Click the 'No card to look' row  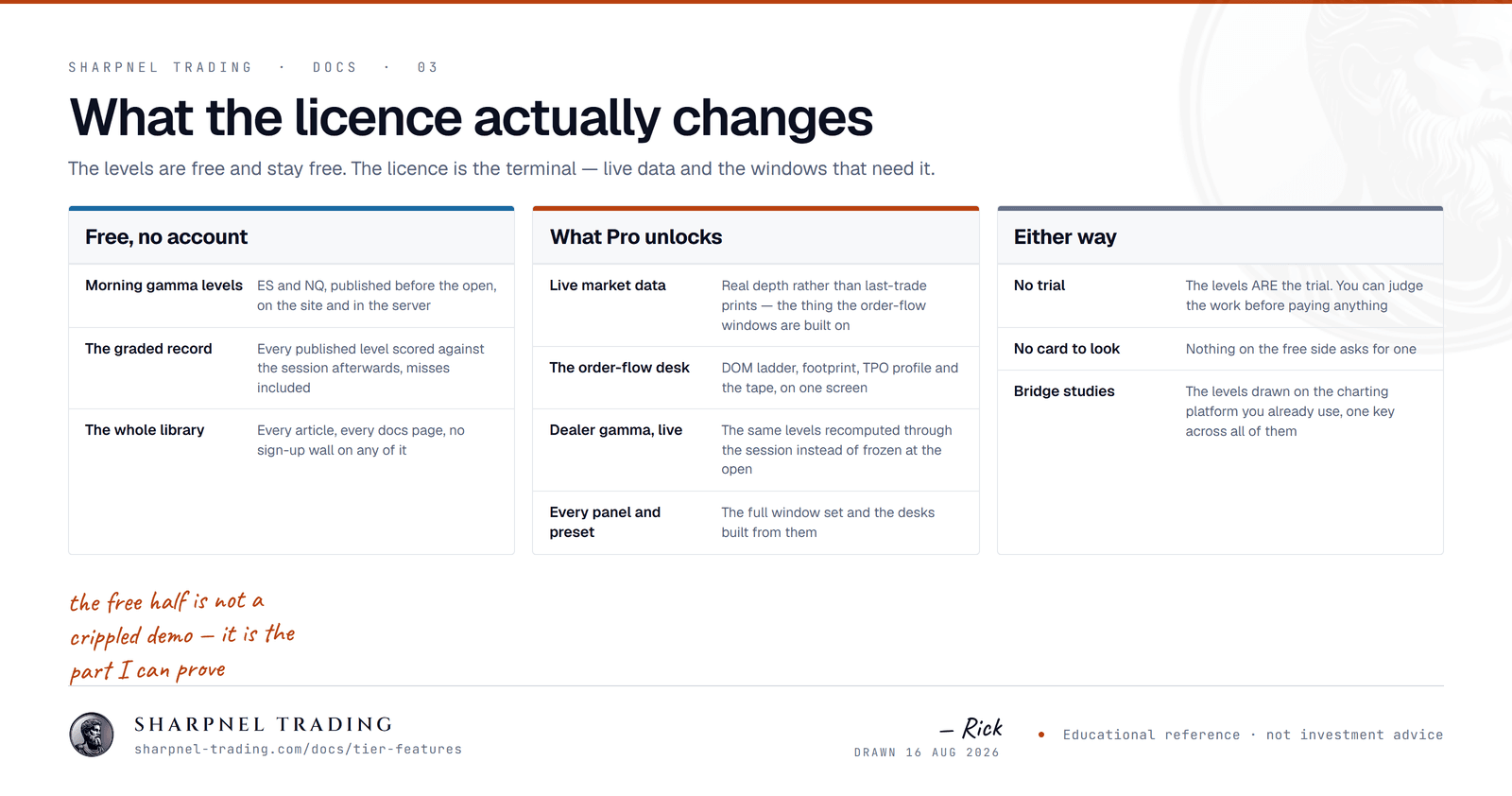point(1220,349)
